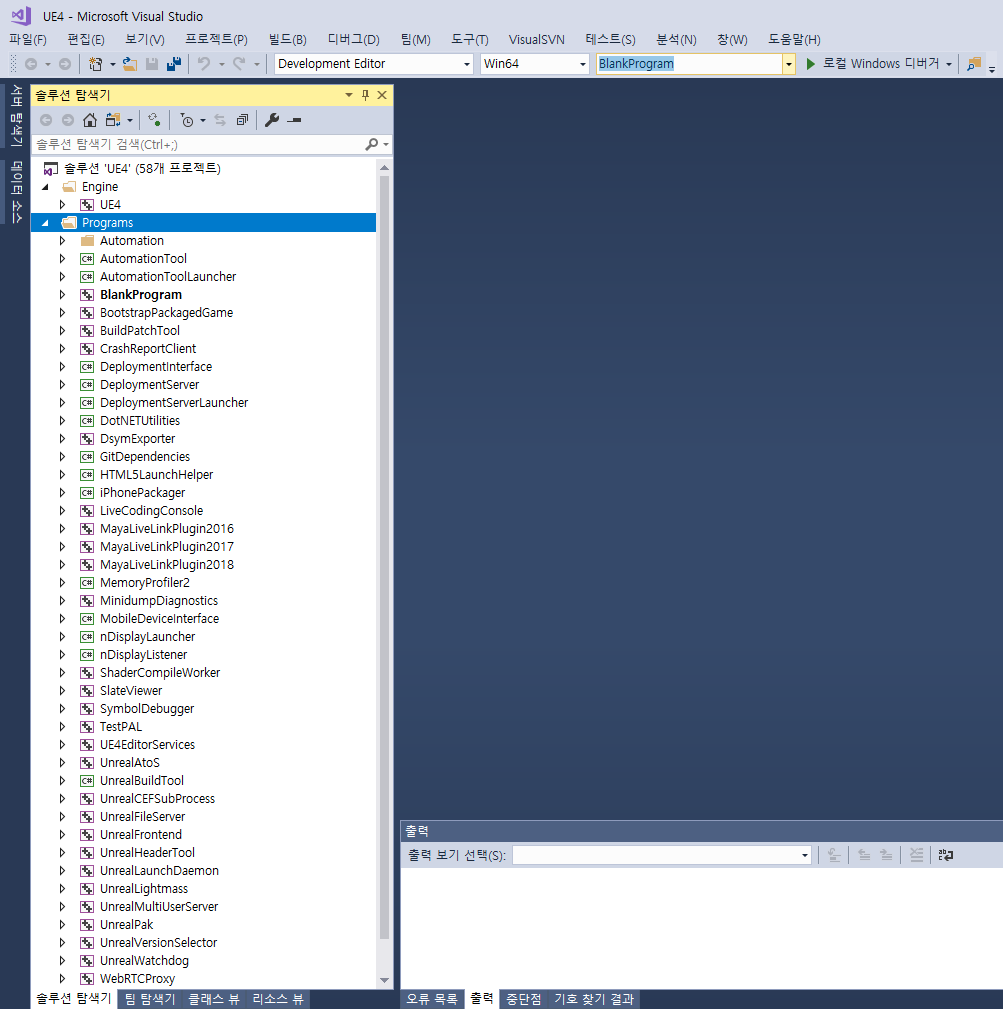
Task: Click the Find in Files icon
Action: click(974, 64)
